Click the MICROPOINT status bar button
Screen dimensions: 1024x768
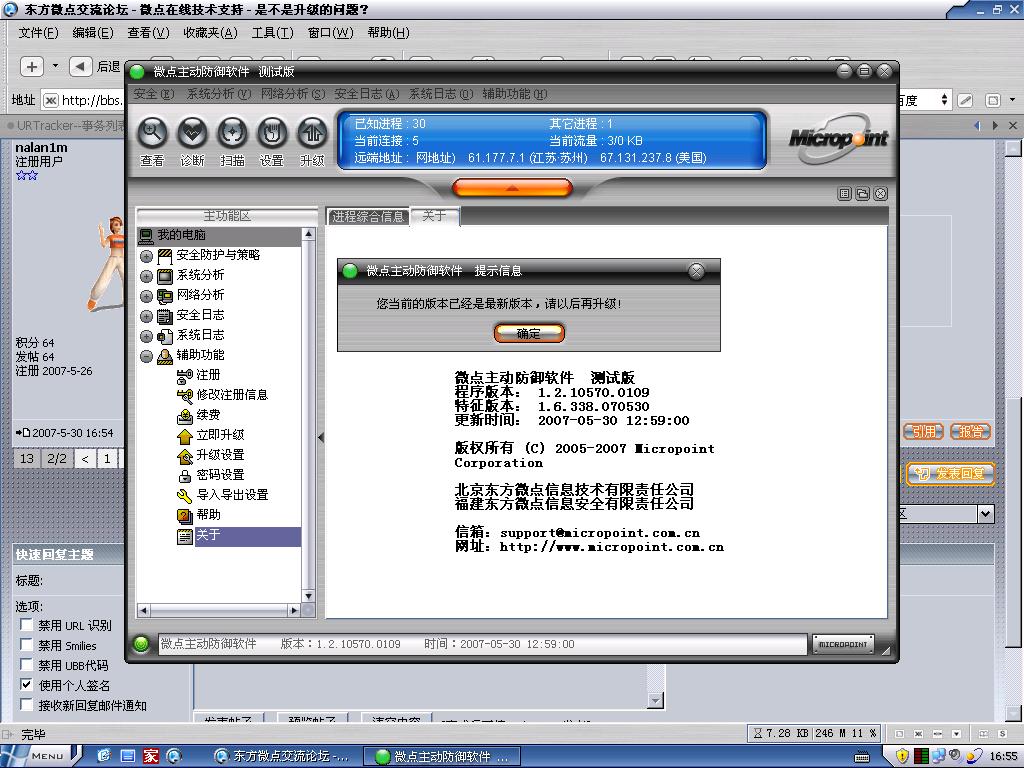843,644
